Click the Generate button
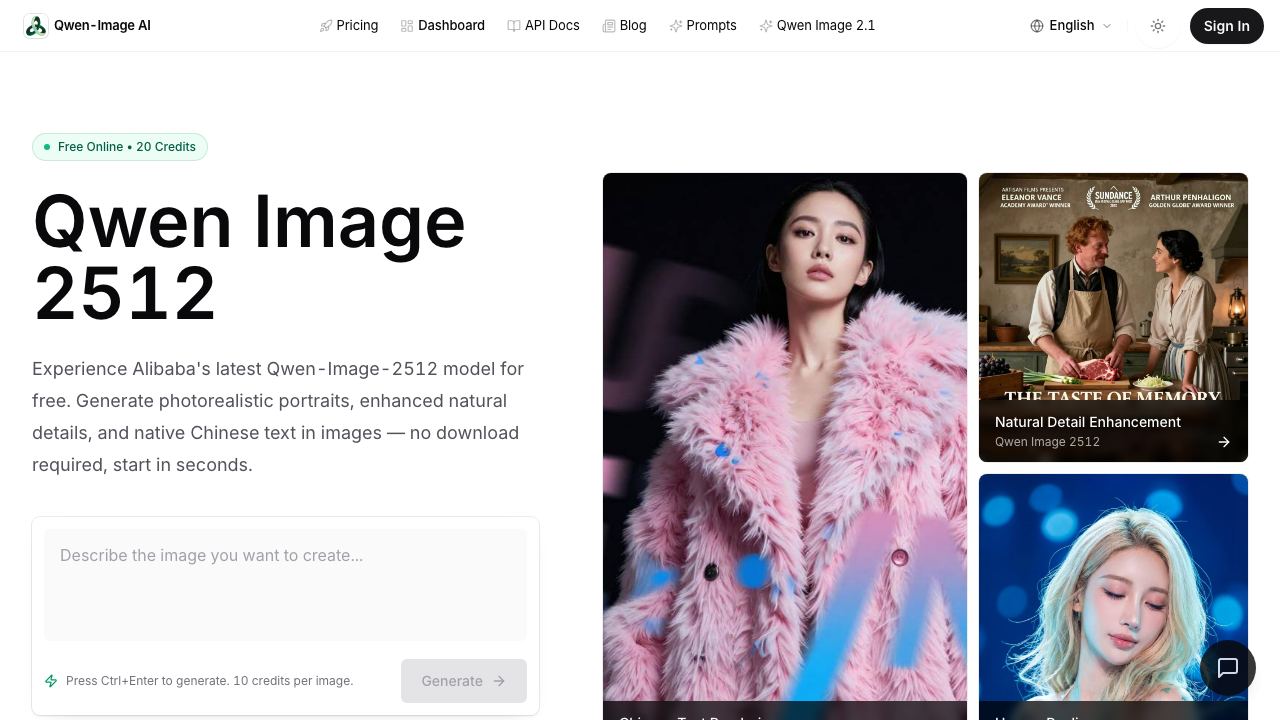The image size is (1280, 720). (x=464, y=681)
